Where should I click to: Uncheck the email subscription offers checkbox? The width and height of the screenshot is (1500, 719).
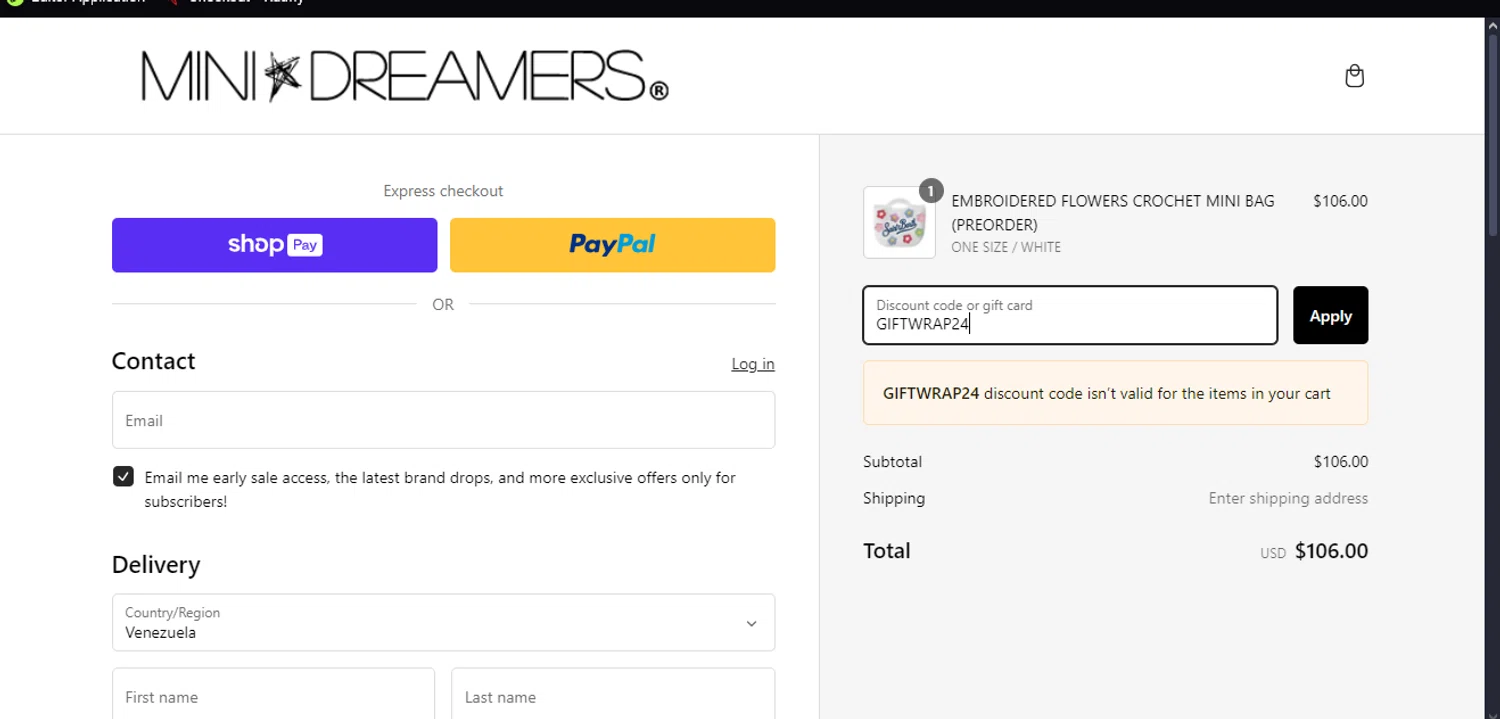point(123,477)
